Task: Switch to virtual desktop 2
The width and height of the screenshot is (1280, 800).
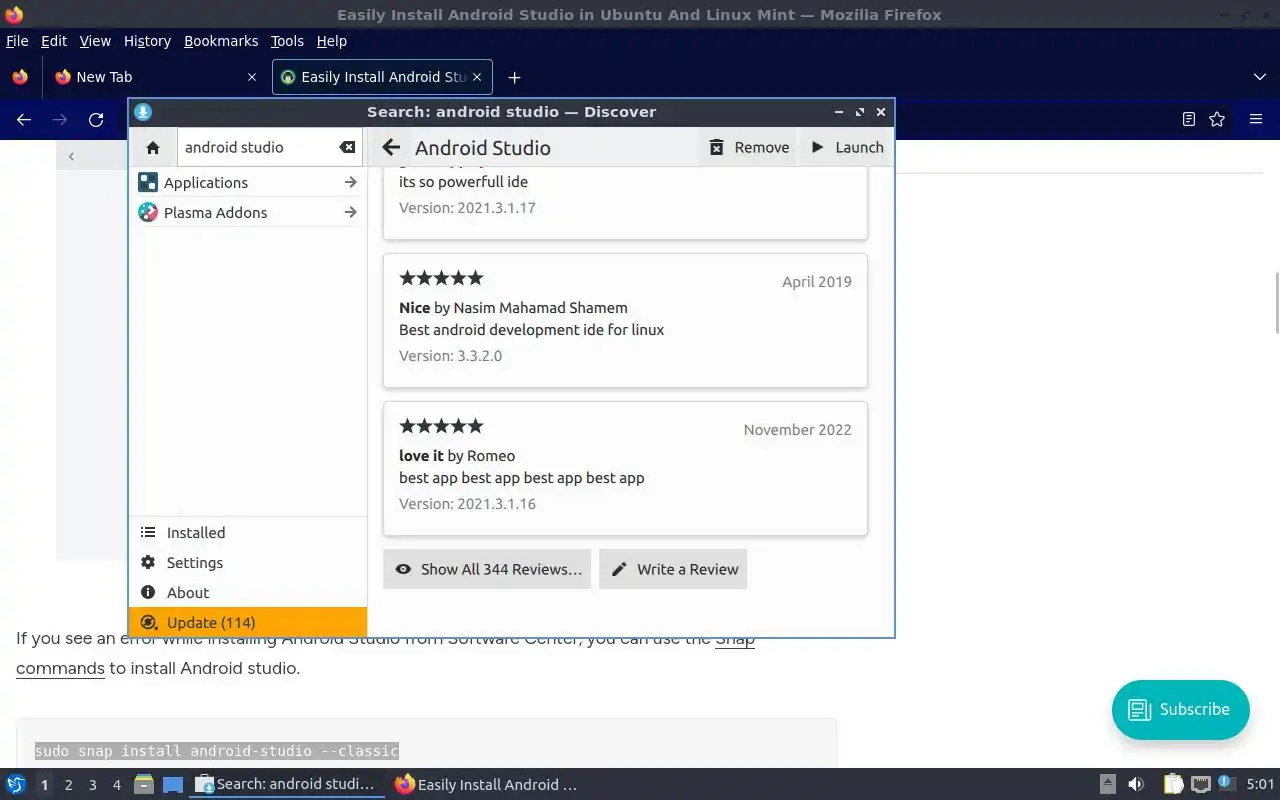Action: pos(68,785)
